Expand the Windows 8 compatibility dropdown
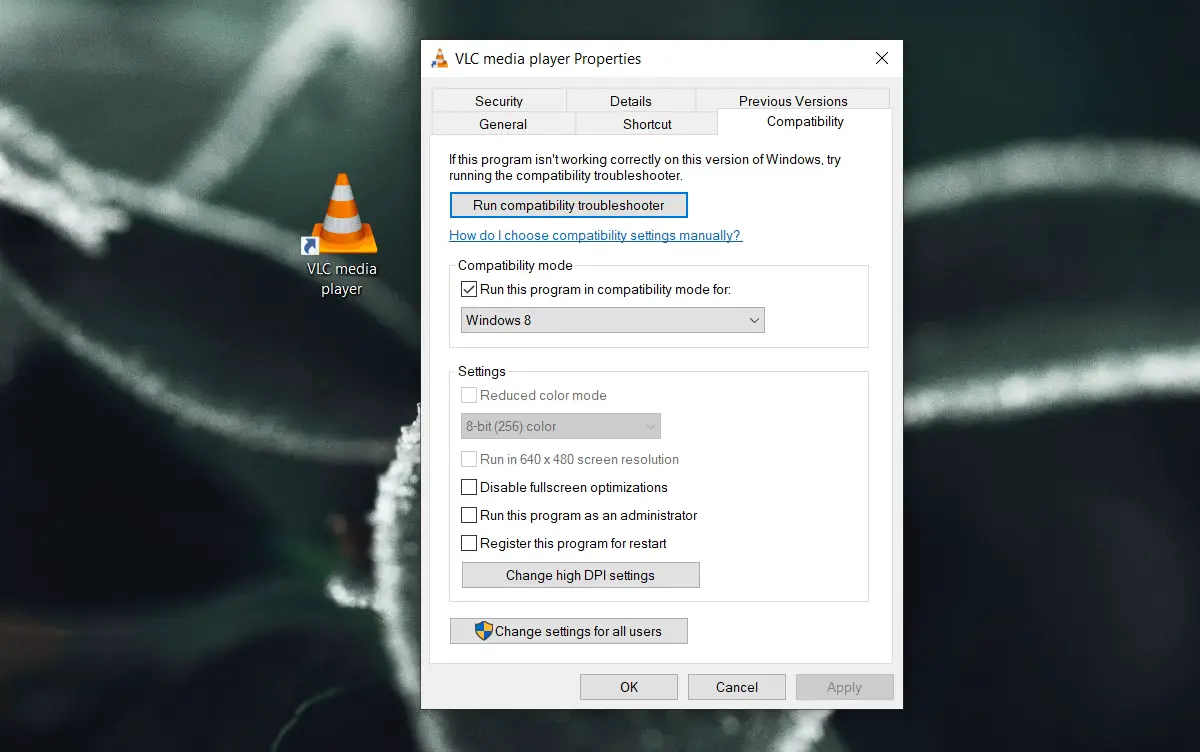Viewport: 1200px width, 752px height. coord(613,320)
